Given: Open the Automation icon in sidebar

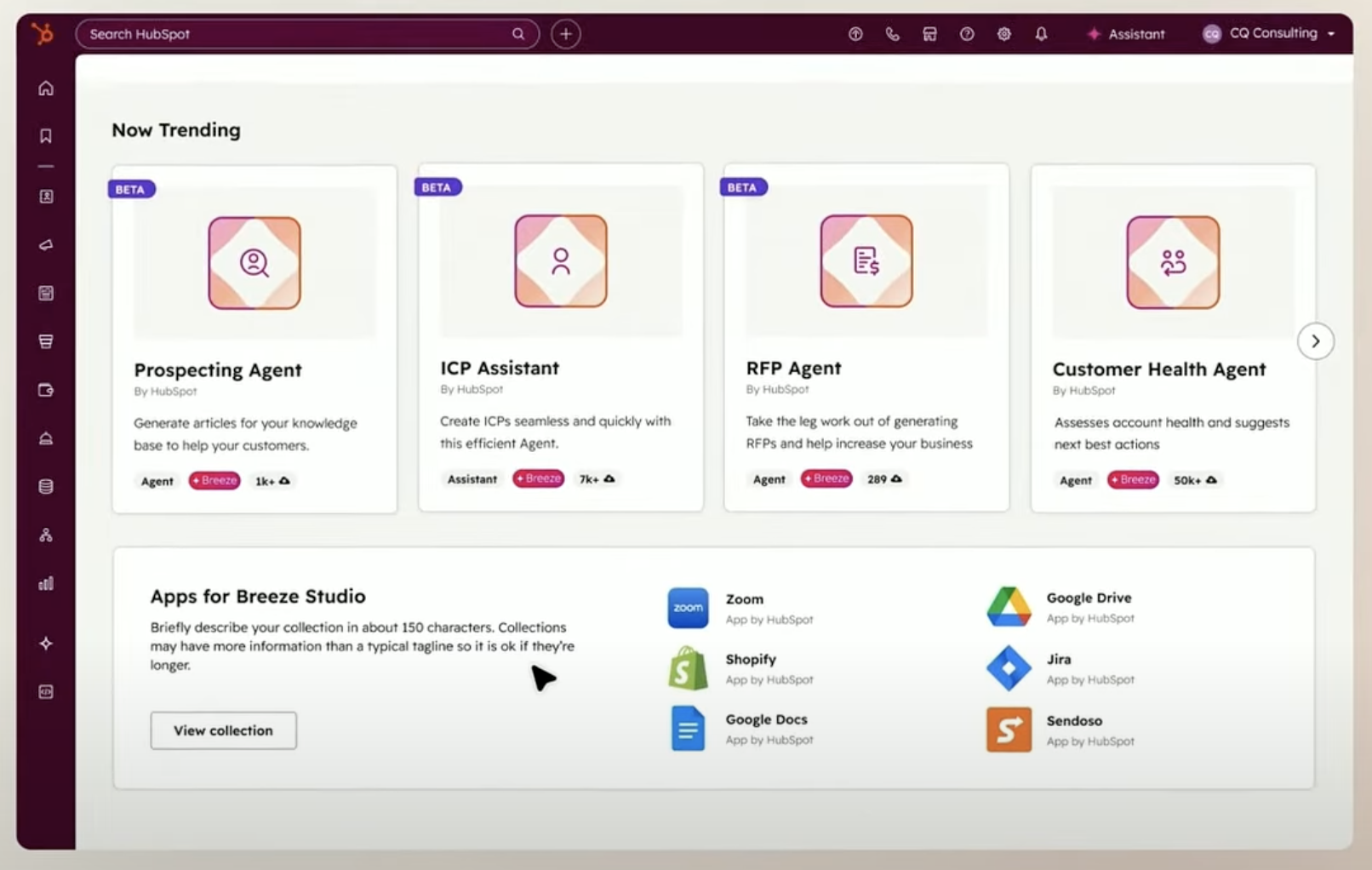Looking at the screenshot, I should pos(46,535).
